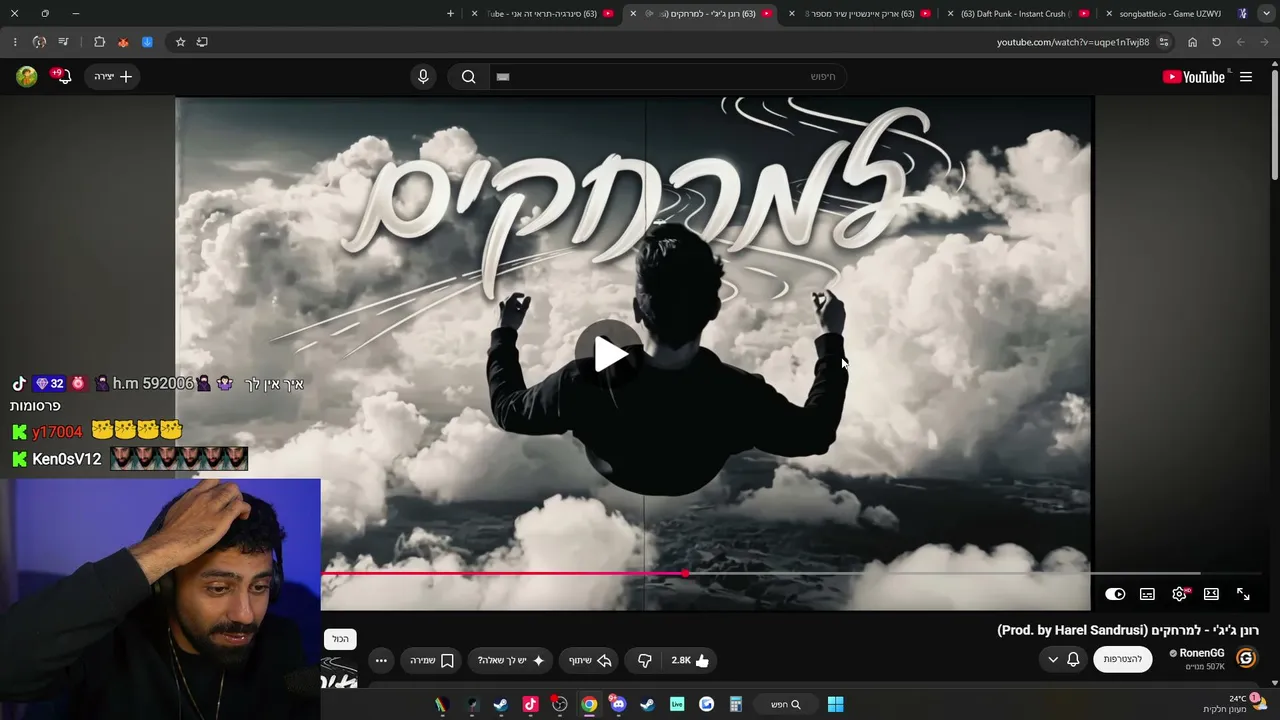
Task: Select the הכול filter chip
Action: (x=340, y=639)
